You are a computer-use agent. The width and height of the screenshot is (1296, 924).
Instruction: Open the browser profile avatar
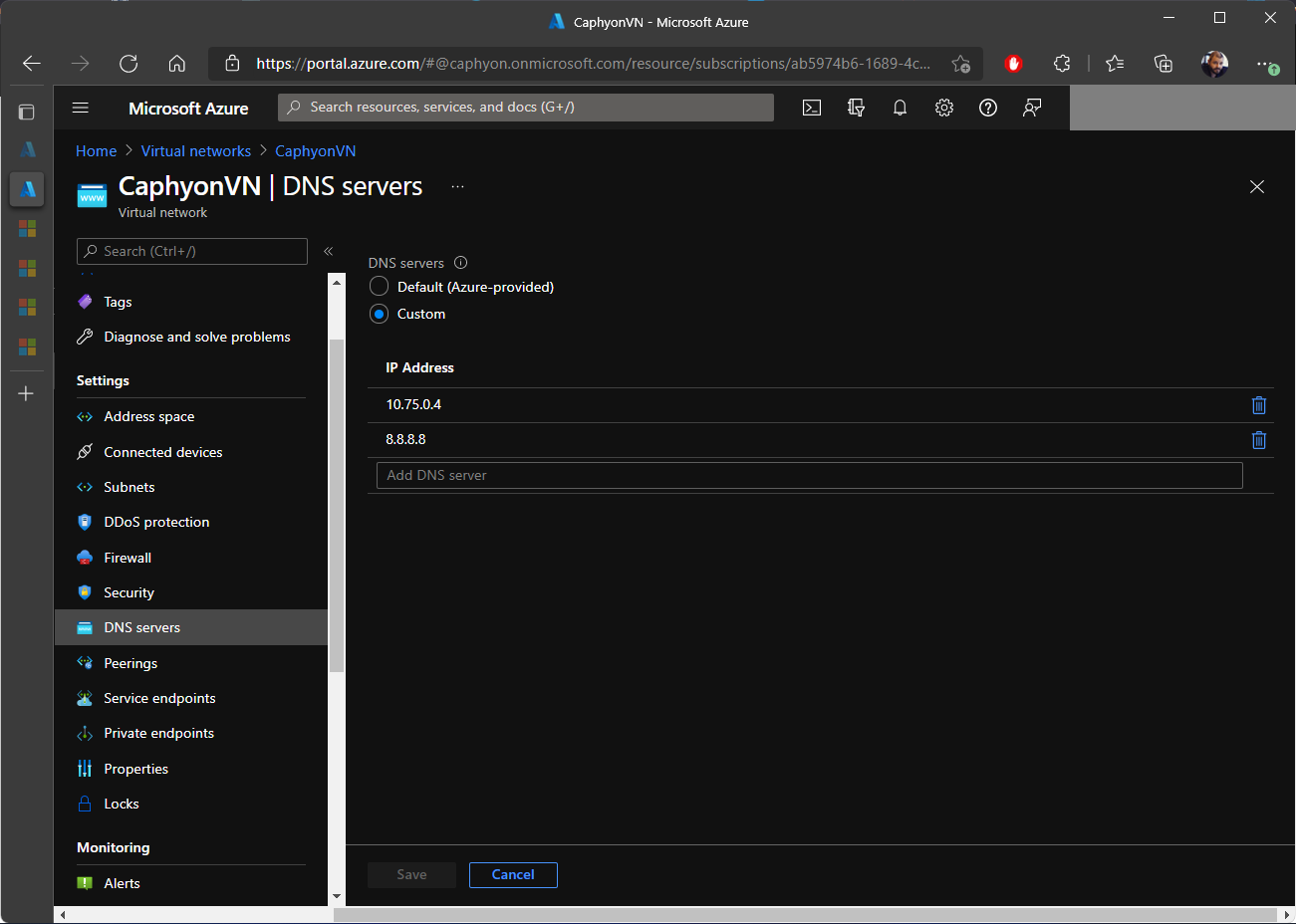click(1214, 64)
